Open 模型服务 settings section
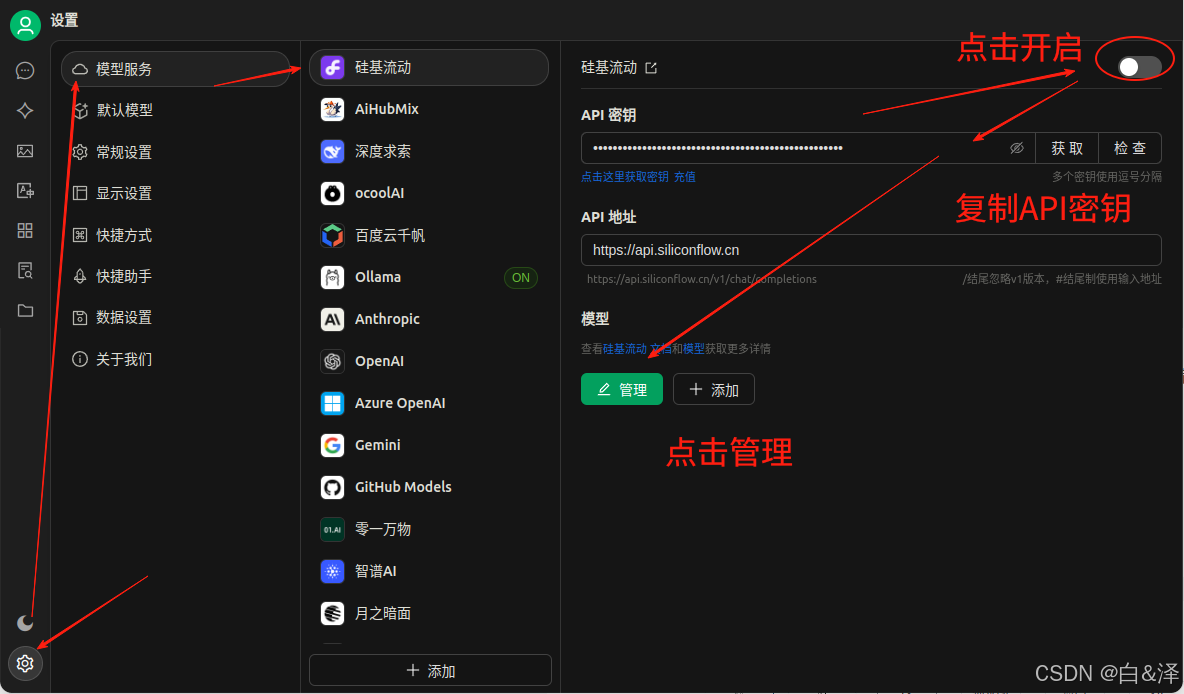The height and width of the screenshot is (694, 1184). pos(175,69)
